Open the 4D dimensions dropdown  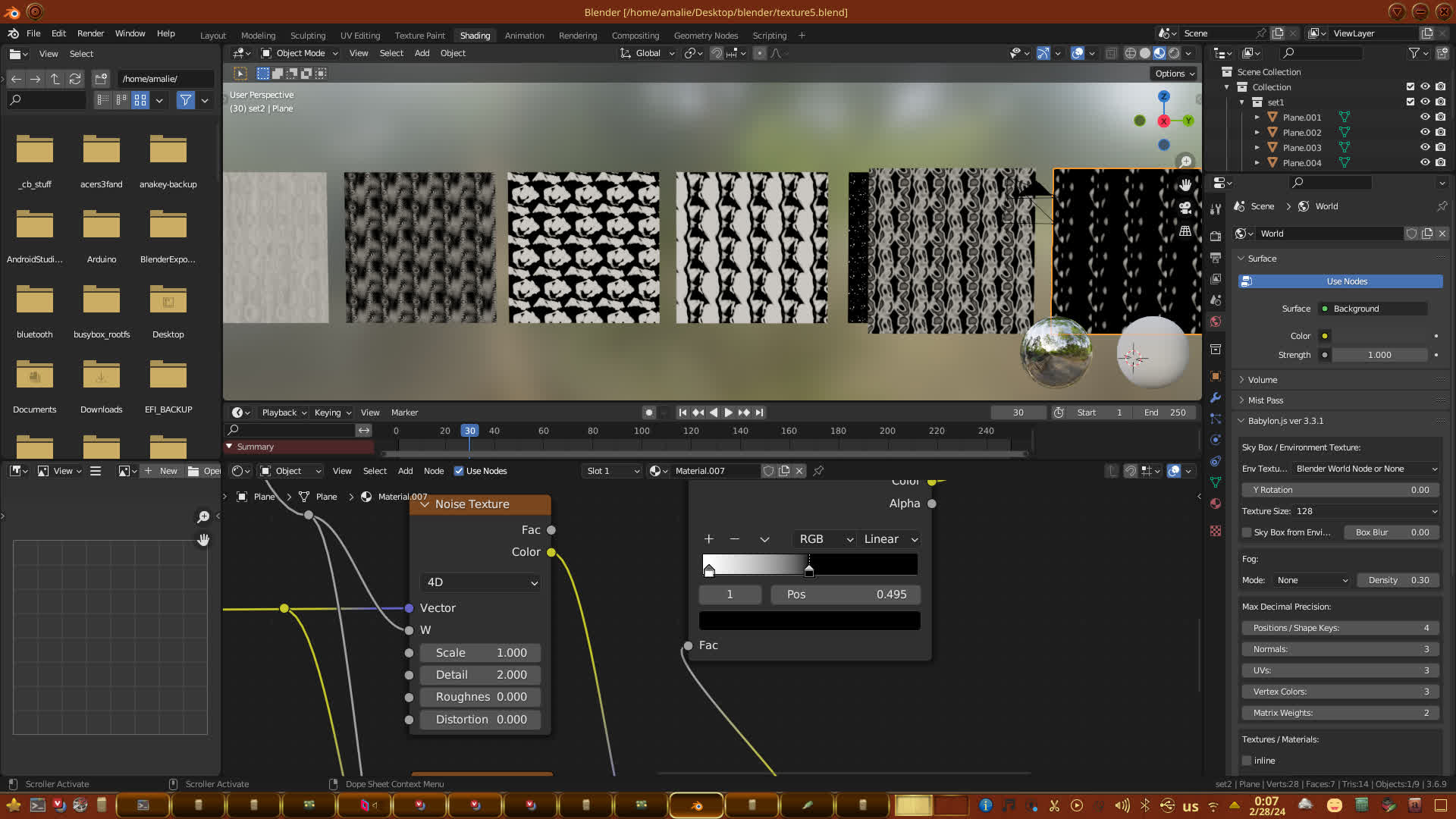pyautogui.click(x=481, y=582)
